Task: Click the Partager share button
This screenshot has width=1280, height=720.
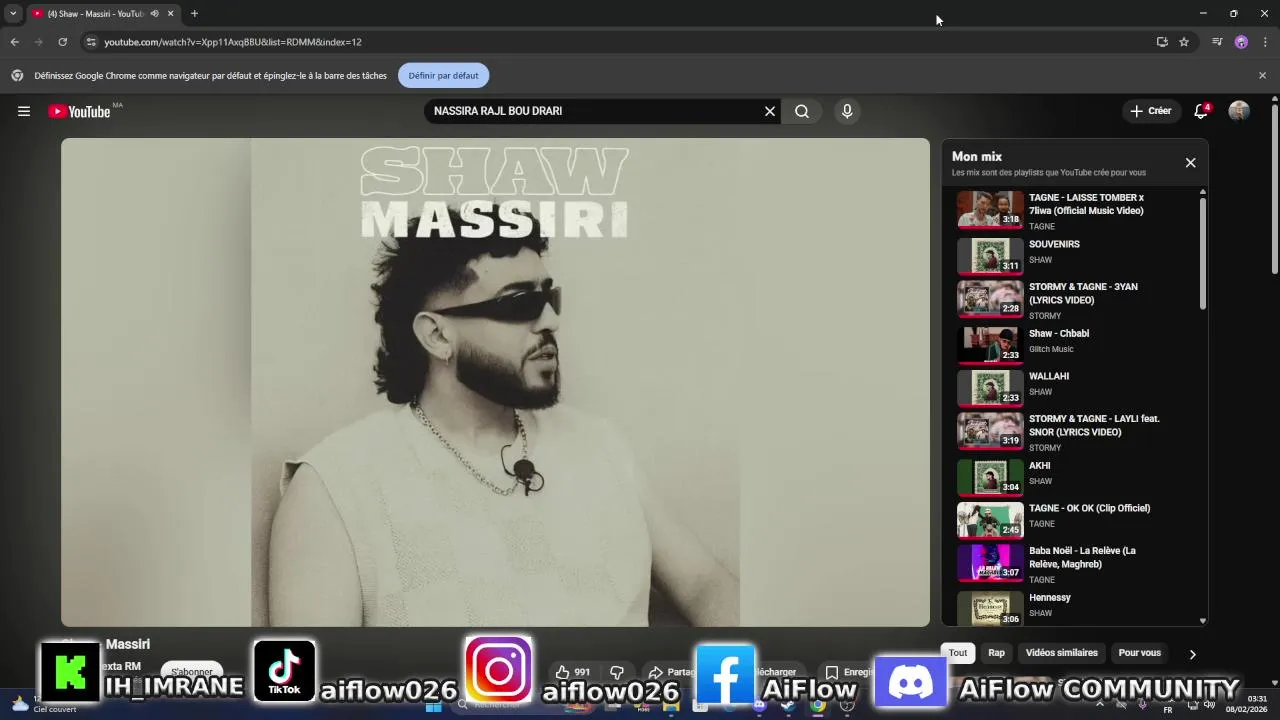Action: [x=671, y=672]
